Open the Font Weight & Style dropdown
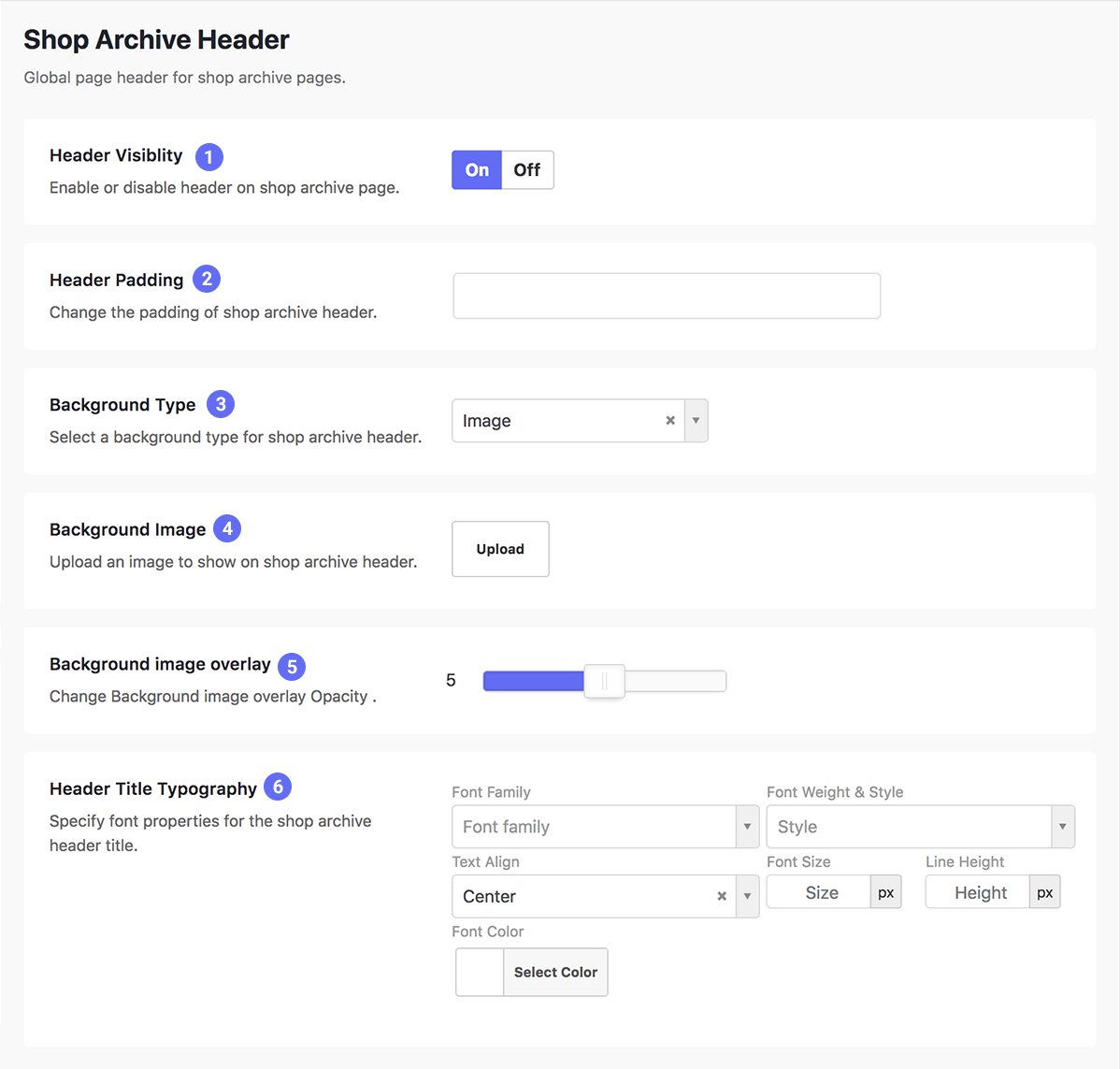This screenshot has height=1069, width=1120. point(1062,827)
